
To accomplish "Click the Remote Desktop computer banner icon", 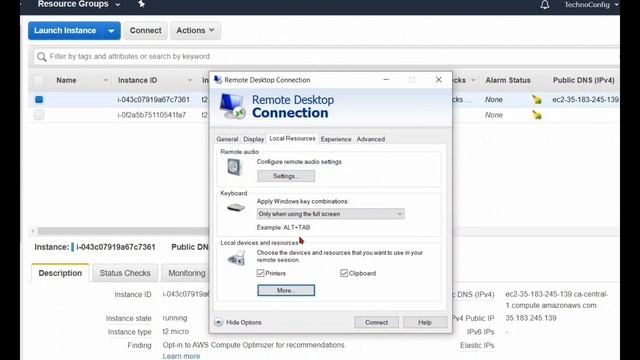I will click(x=232, y=106).
